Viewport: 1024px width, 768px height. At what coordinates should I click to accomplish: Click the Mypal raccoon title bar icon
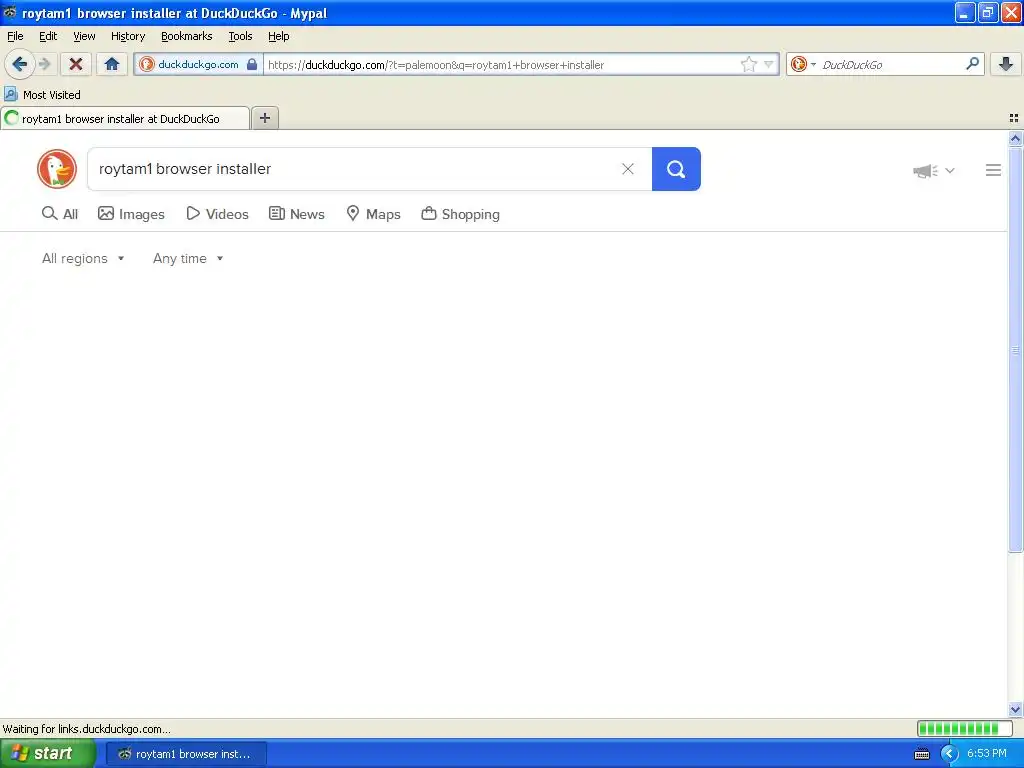coord(10,12)
